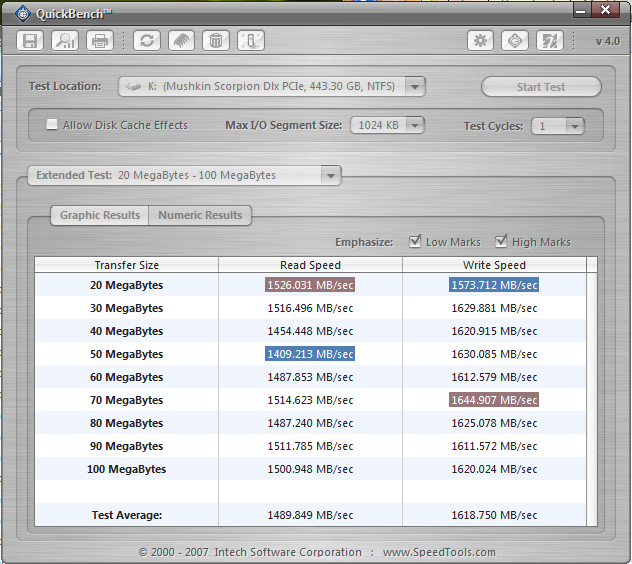This screenshot has width=632, height=564.
Task: Click the refresh arrows toolbar icon
Action: click(147, 41)
